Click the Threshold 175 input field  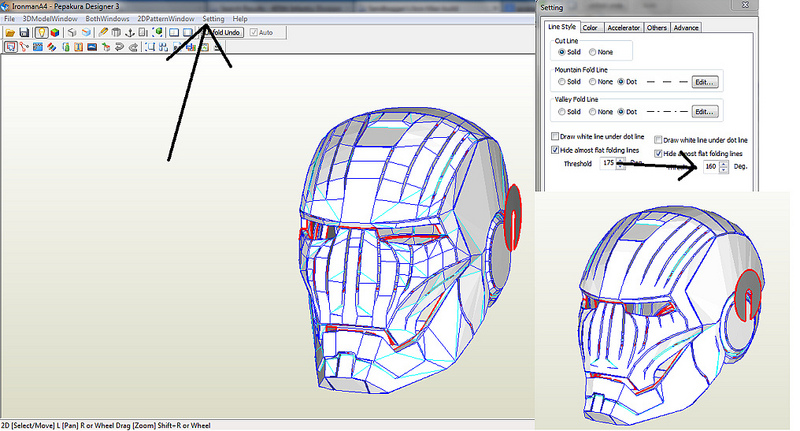click(x=607, y=163)
